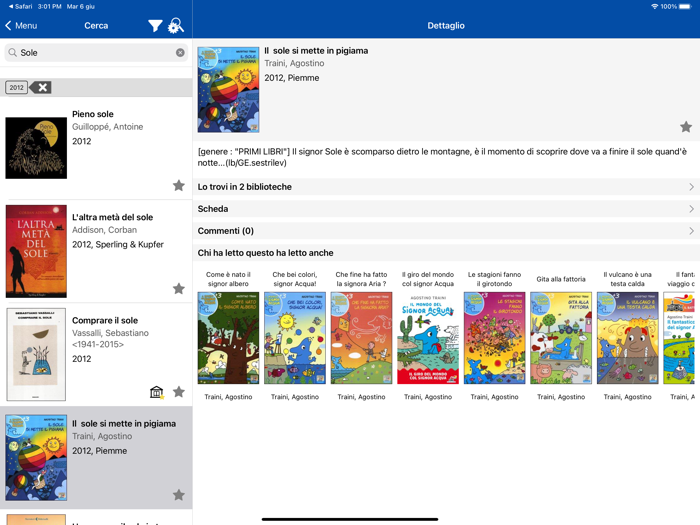
Task: Open Il vulcano è una testa calda cover
Action: (628, 338)
